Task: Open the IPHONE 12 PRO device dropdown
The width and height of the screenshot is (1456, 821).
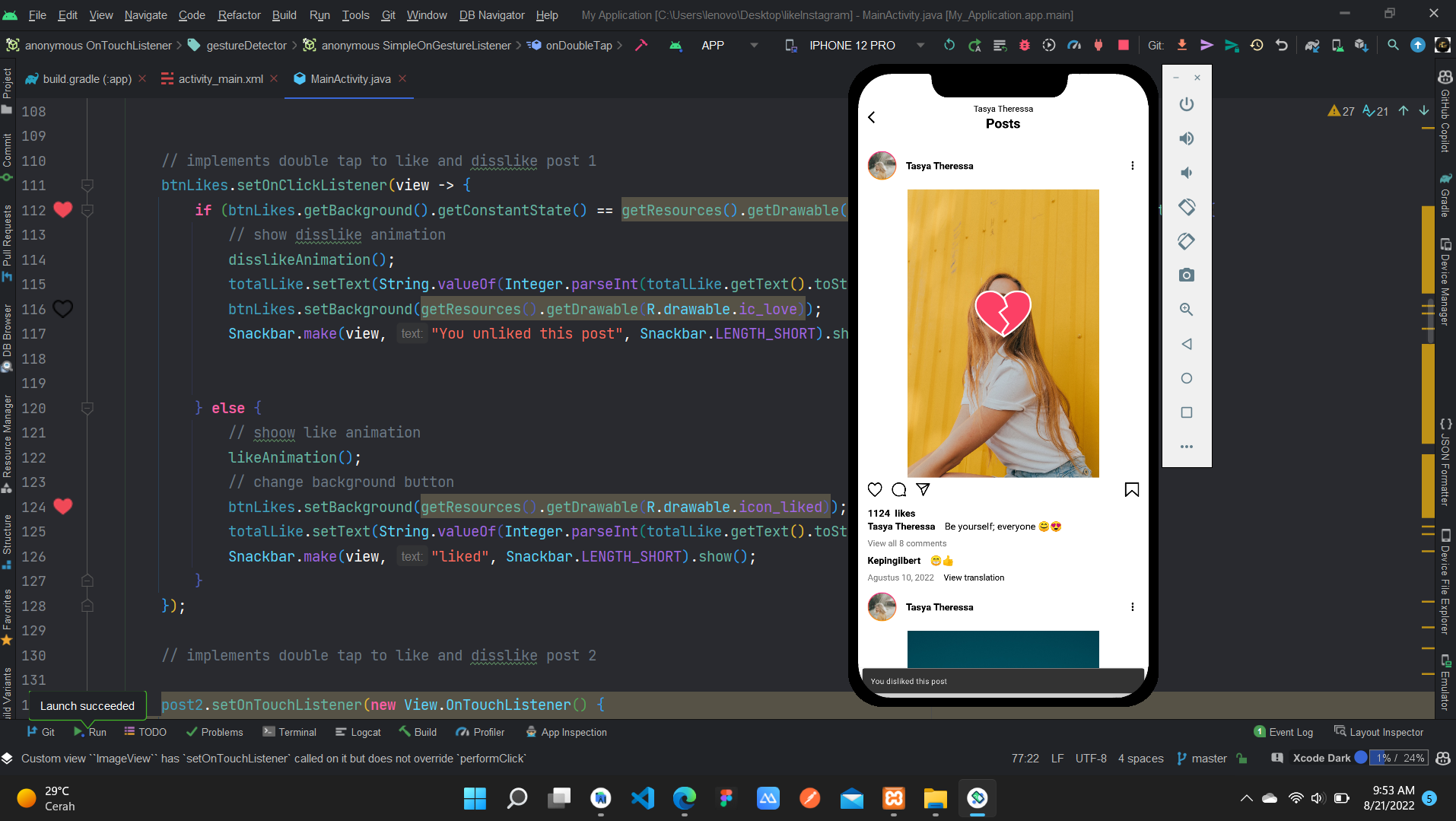Action: coord(865,45)
